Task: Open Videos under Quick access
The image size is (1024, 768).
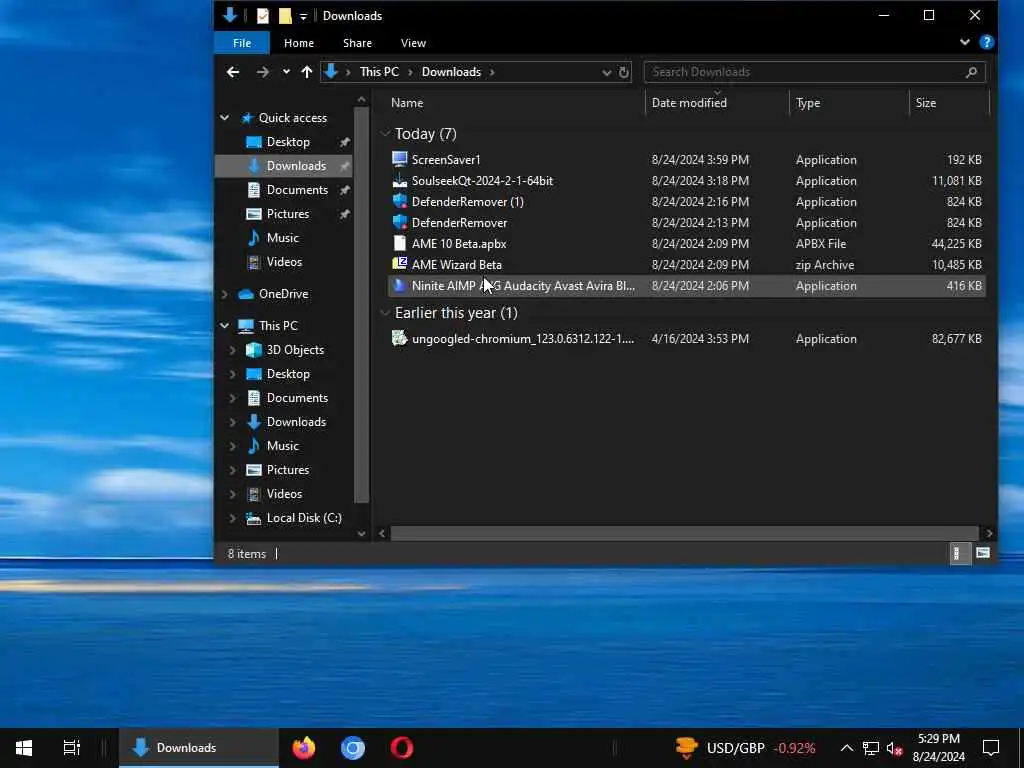Action: pos(284,262)
